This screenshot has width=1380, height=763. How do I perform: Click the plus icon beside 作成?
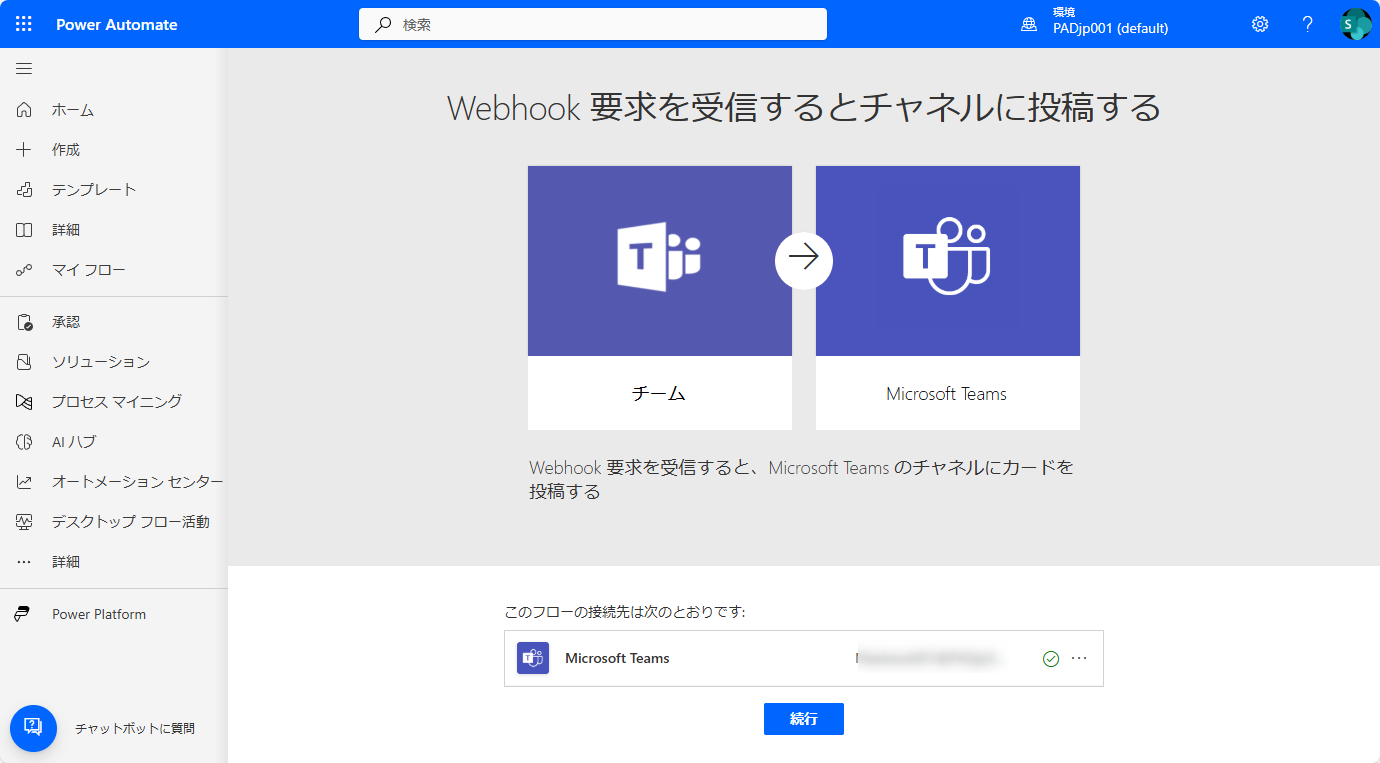(24, 150)
